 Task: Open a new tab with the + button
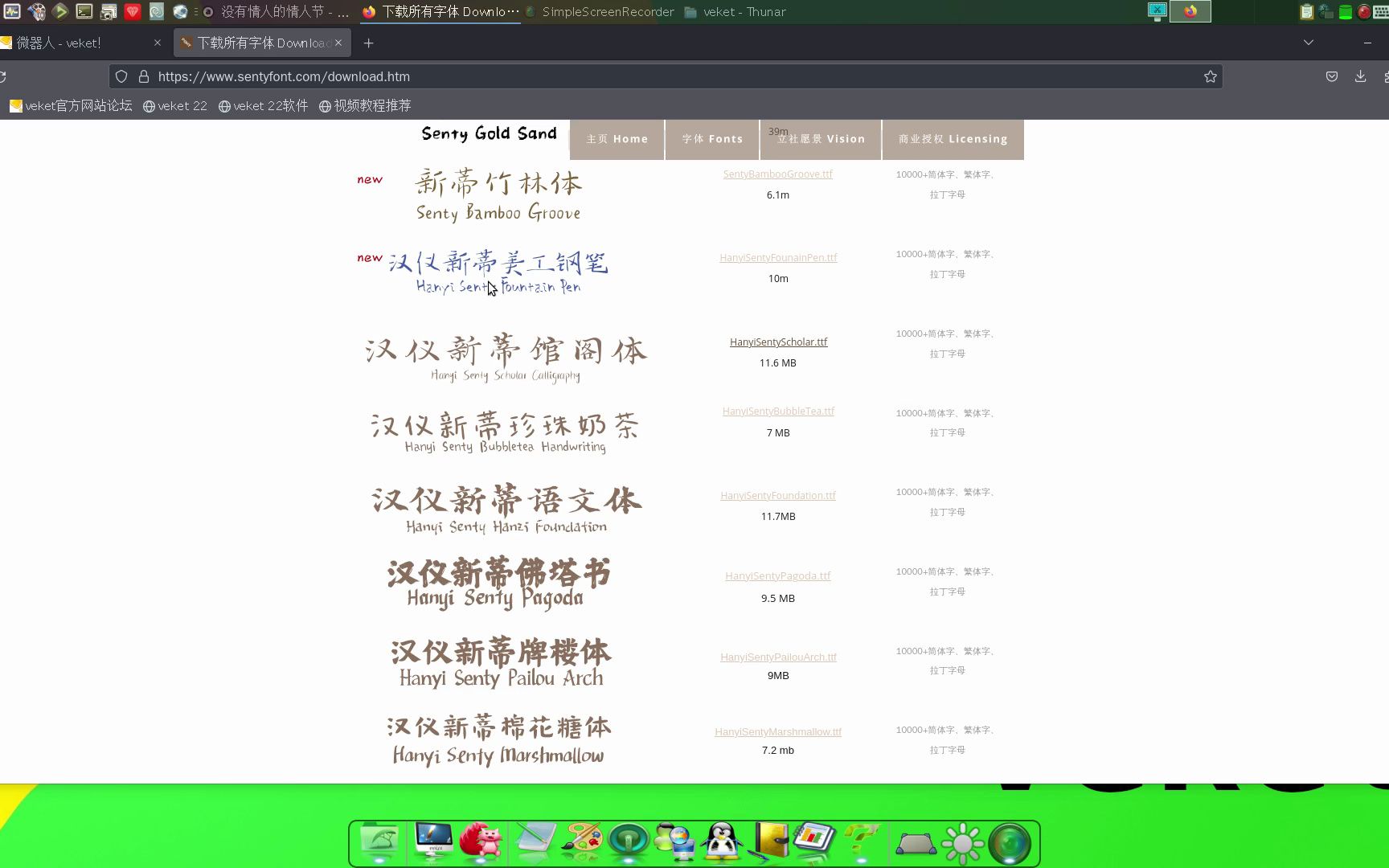[368, 43]
